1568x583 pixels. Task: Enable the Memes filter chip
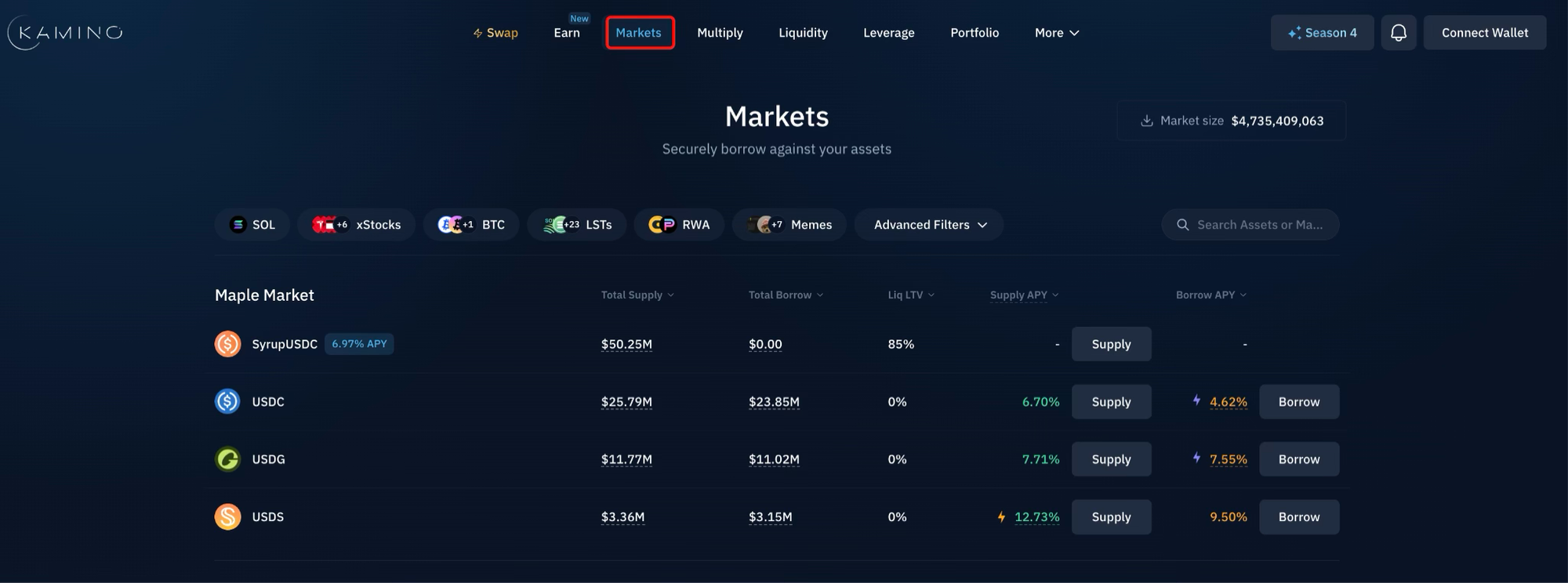[789, 225]
